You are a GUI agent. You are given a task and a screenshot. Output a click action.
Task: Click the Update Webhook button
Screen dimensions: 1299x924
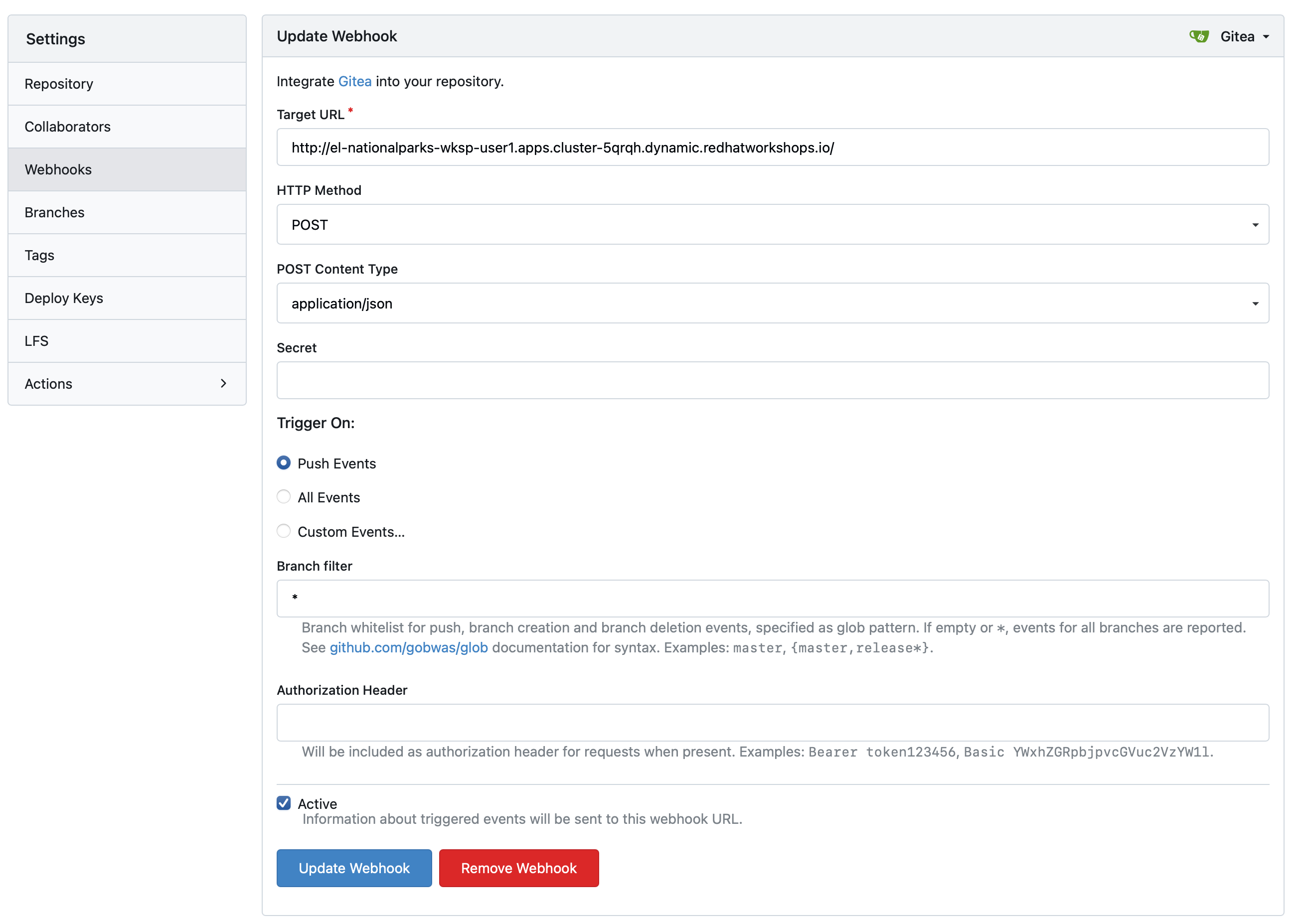pos(354,868)
